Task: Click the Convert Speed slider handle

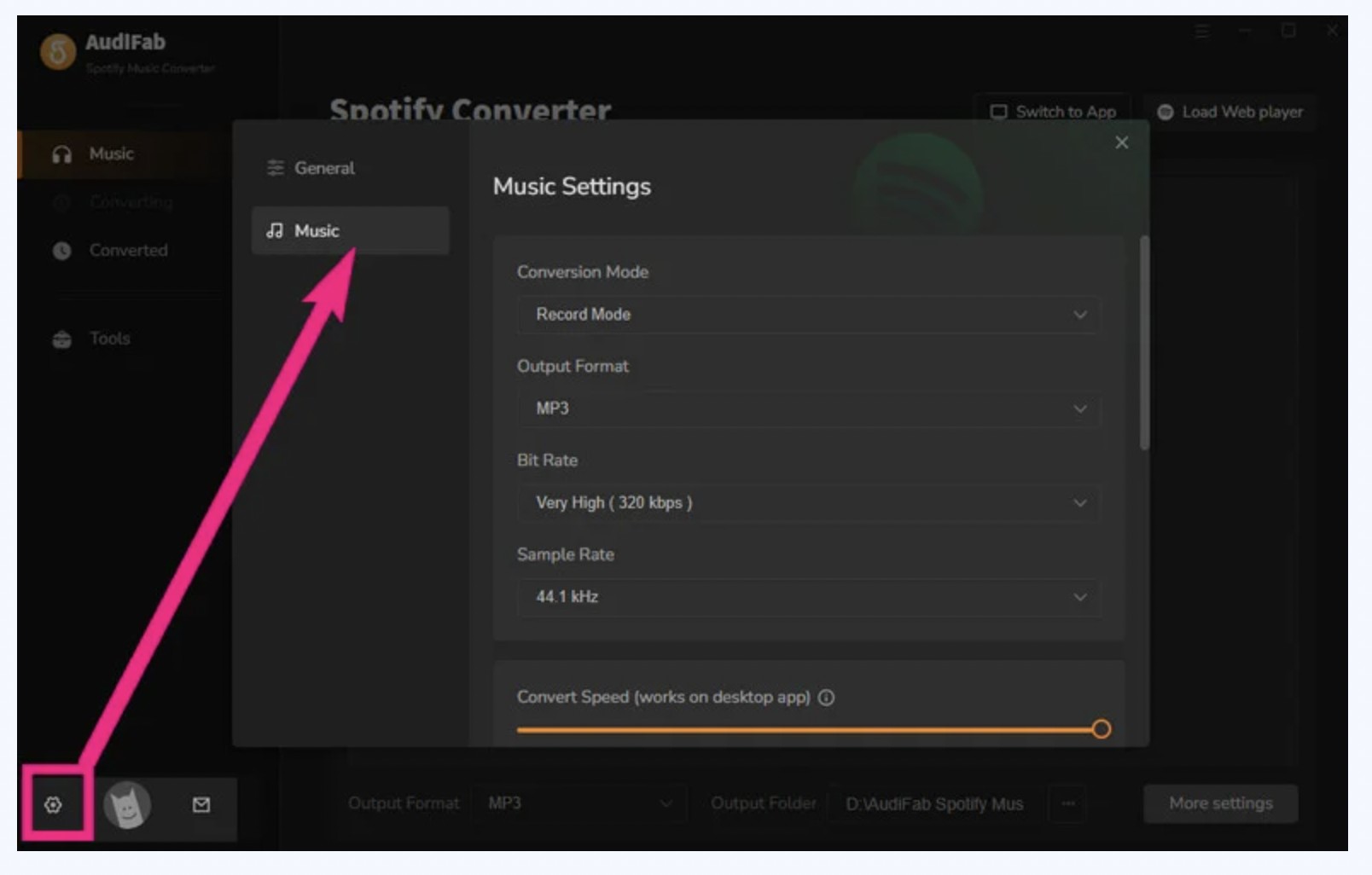Action: click(x=1101, y=729)
